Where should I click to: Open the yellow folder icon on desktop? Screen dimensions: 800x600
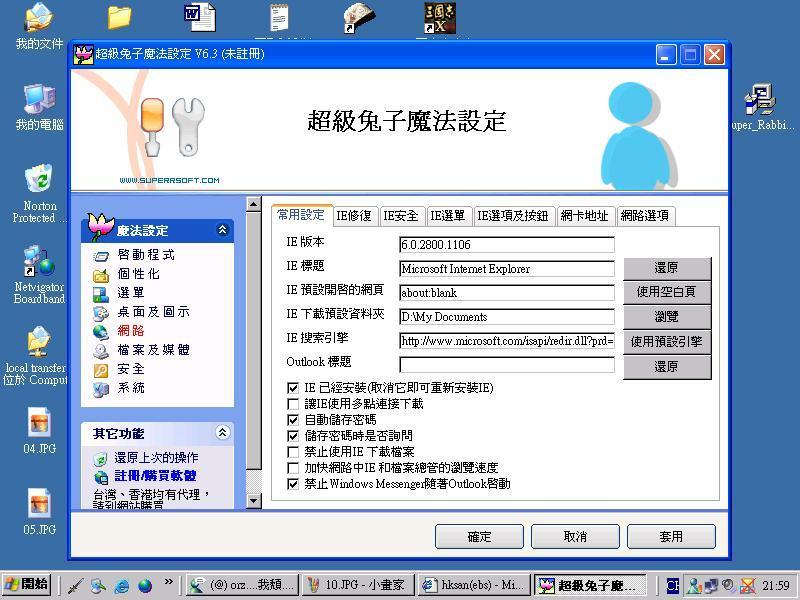119,17
